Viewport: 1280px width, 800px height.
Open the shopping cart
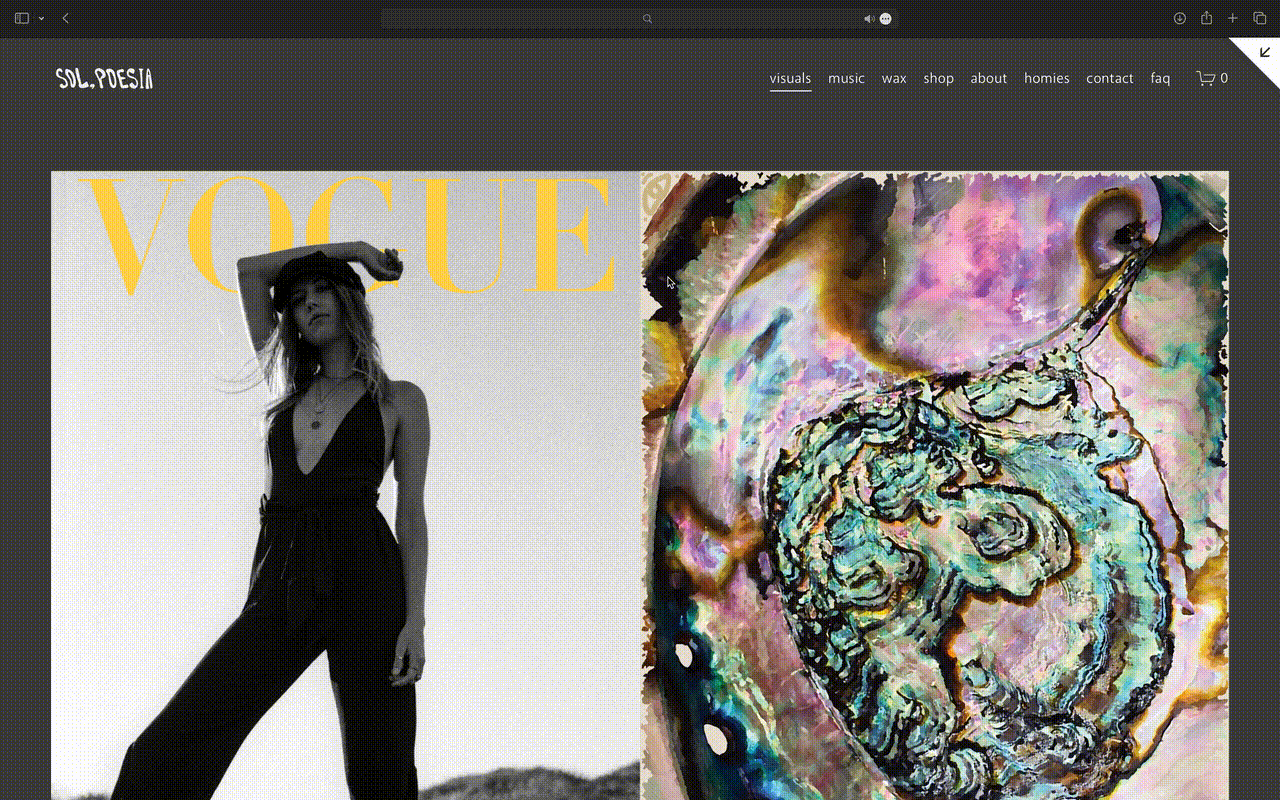1212,78
